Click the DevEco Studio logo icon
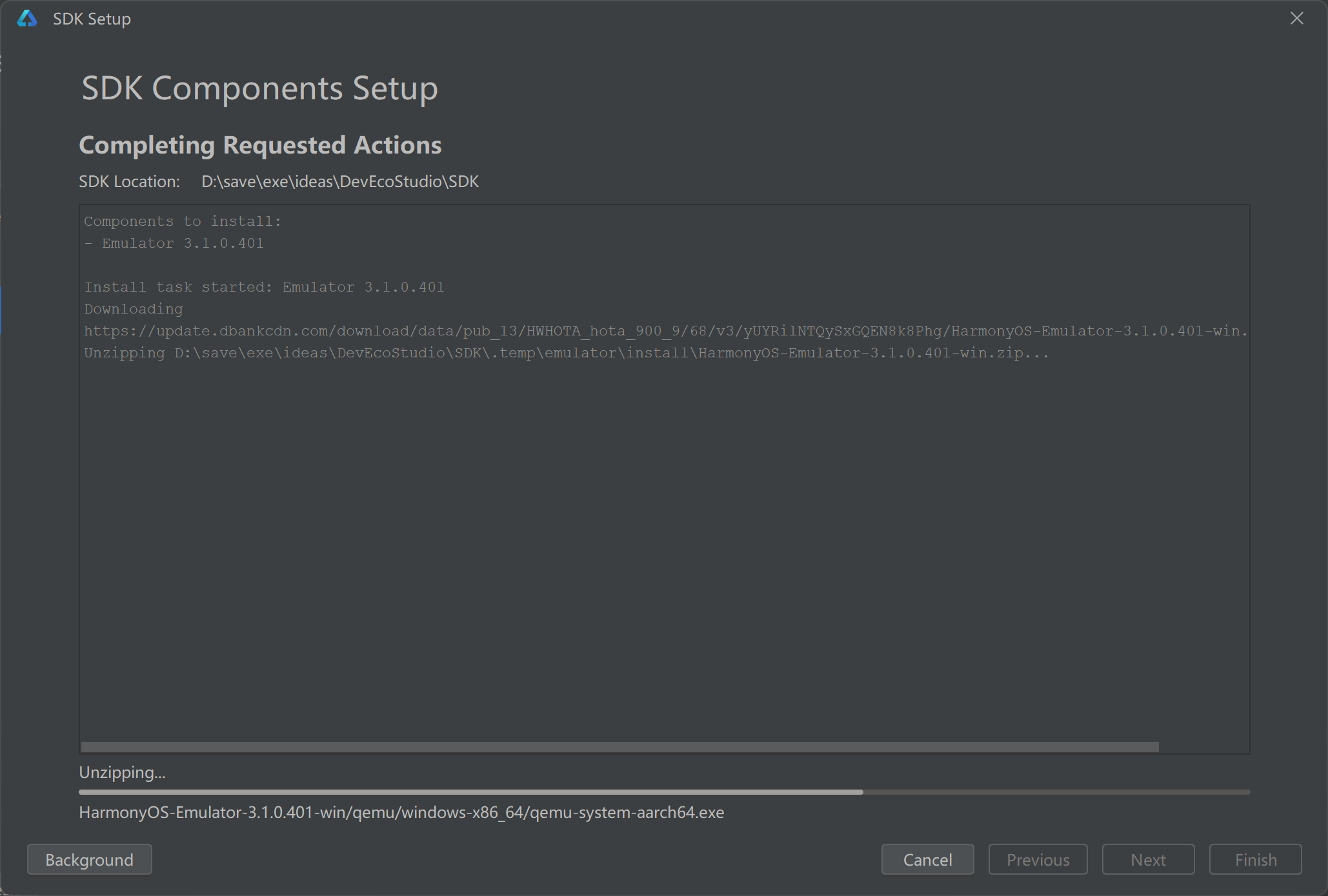This screenshot has width=1328, height=896. pos(27,19)
